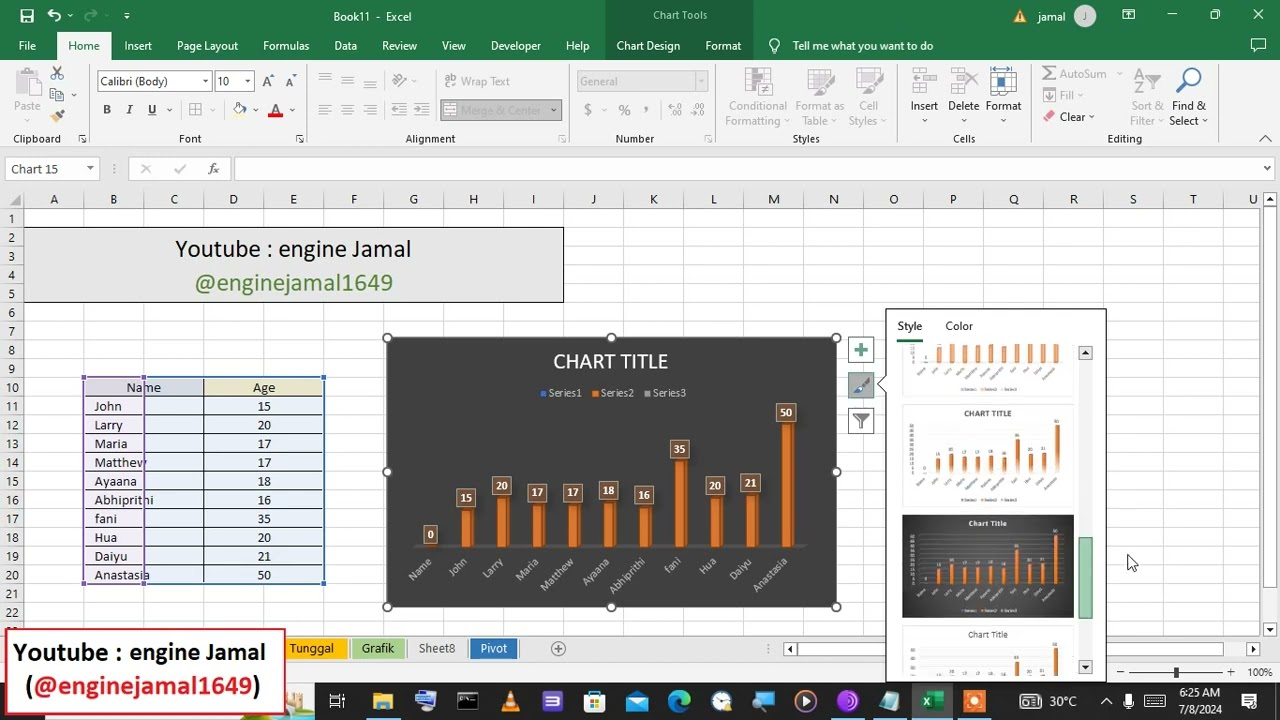1280x720 pixels.
Task: Open the Grafik sheet tab
Action: click(378, 648)
